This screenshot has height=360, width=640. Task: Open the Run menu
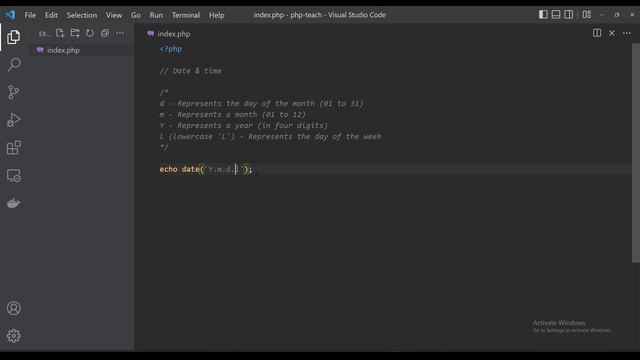point(156,15)
